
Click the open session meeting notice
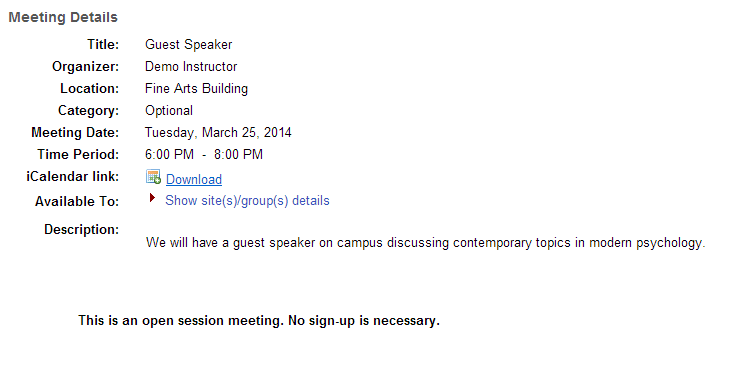click(259, 321)
